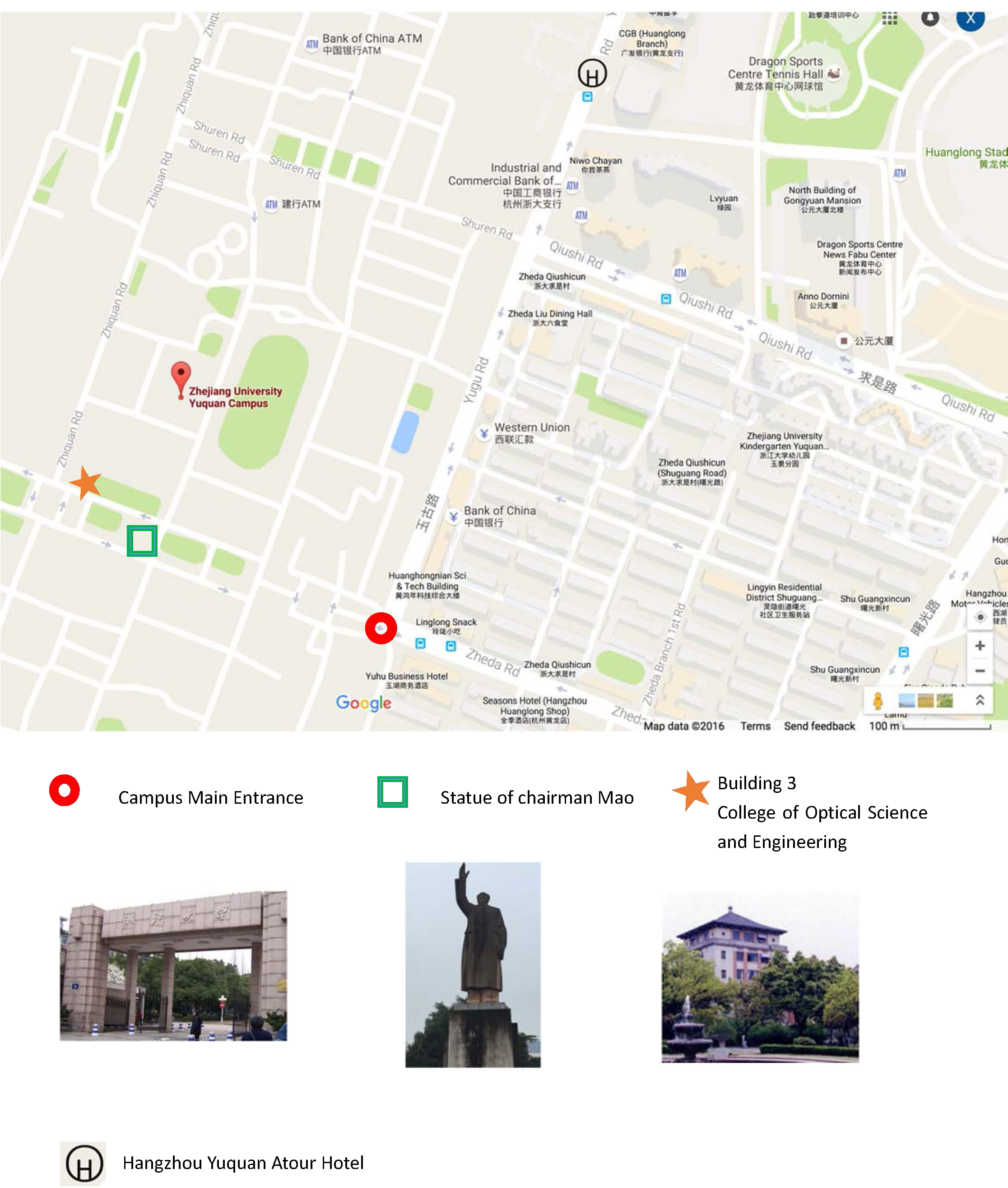Click the Huanglong Stadium label
This screenshot has width=1008, height=1188.
[967, 158]
